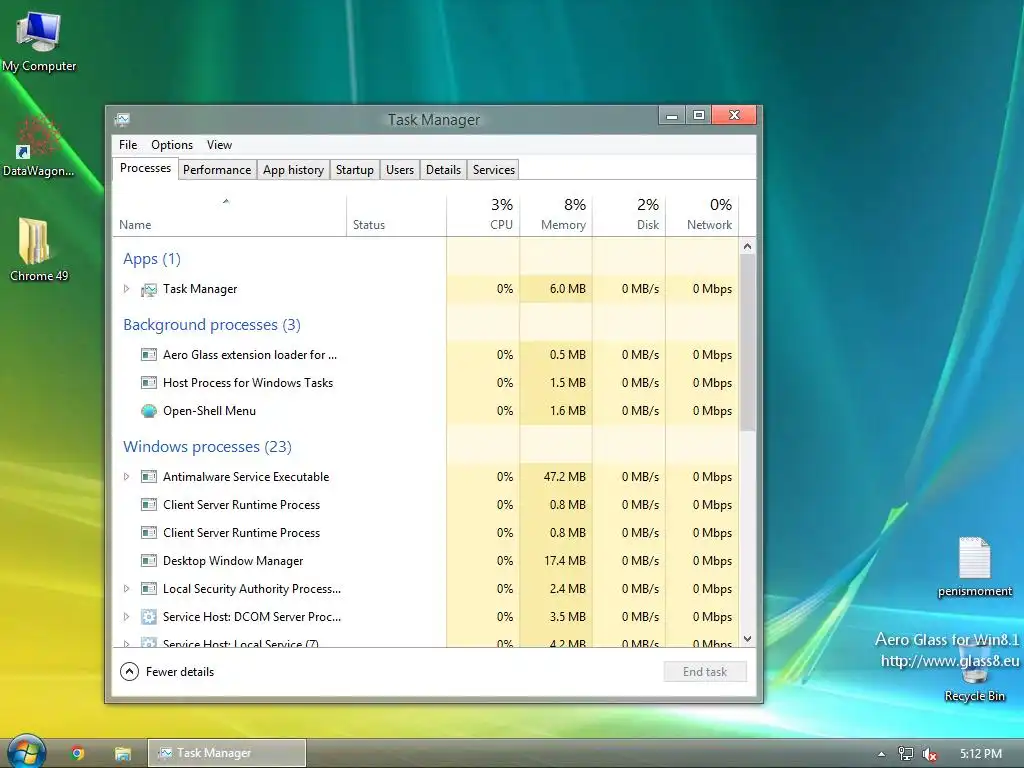Switch to the Startup tab

click(355, 170)
